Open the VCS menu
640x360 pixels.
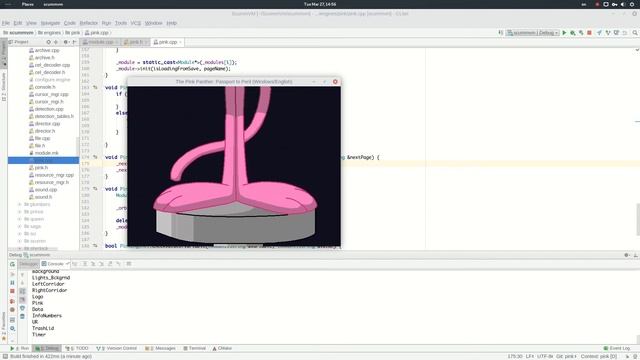136,23
